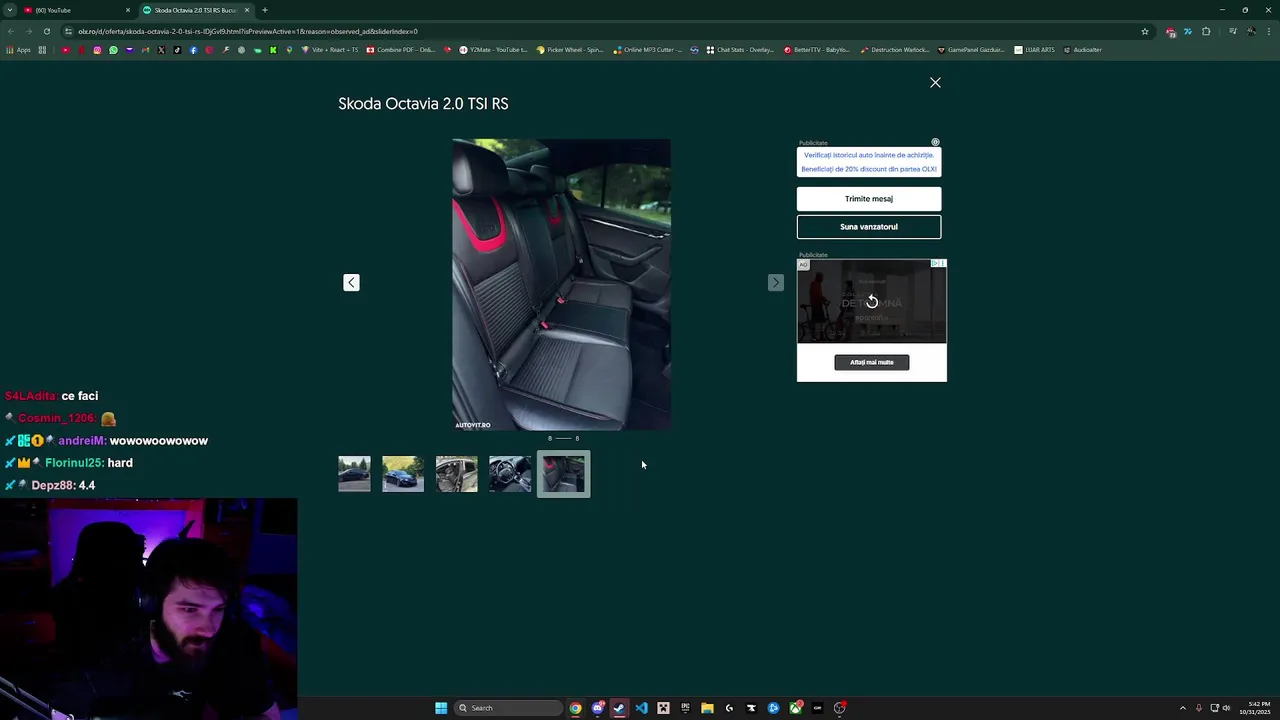Click the Suna vanzatorul button
The width and height of the screenshot is (1280, 720).
click(869, 227)
